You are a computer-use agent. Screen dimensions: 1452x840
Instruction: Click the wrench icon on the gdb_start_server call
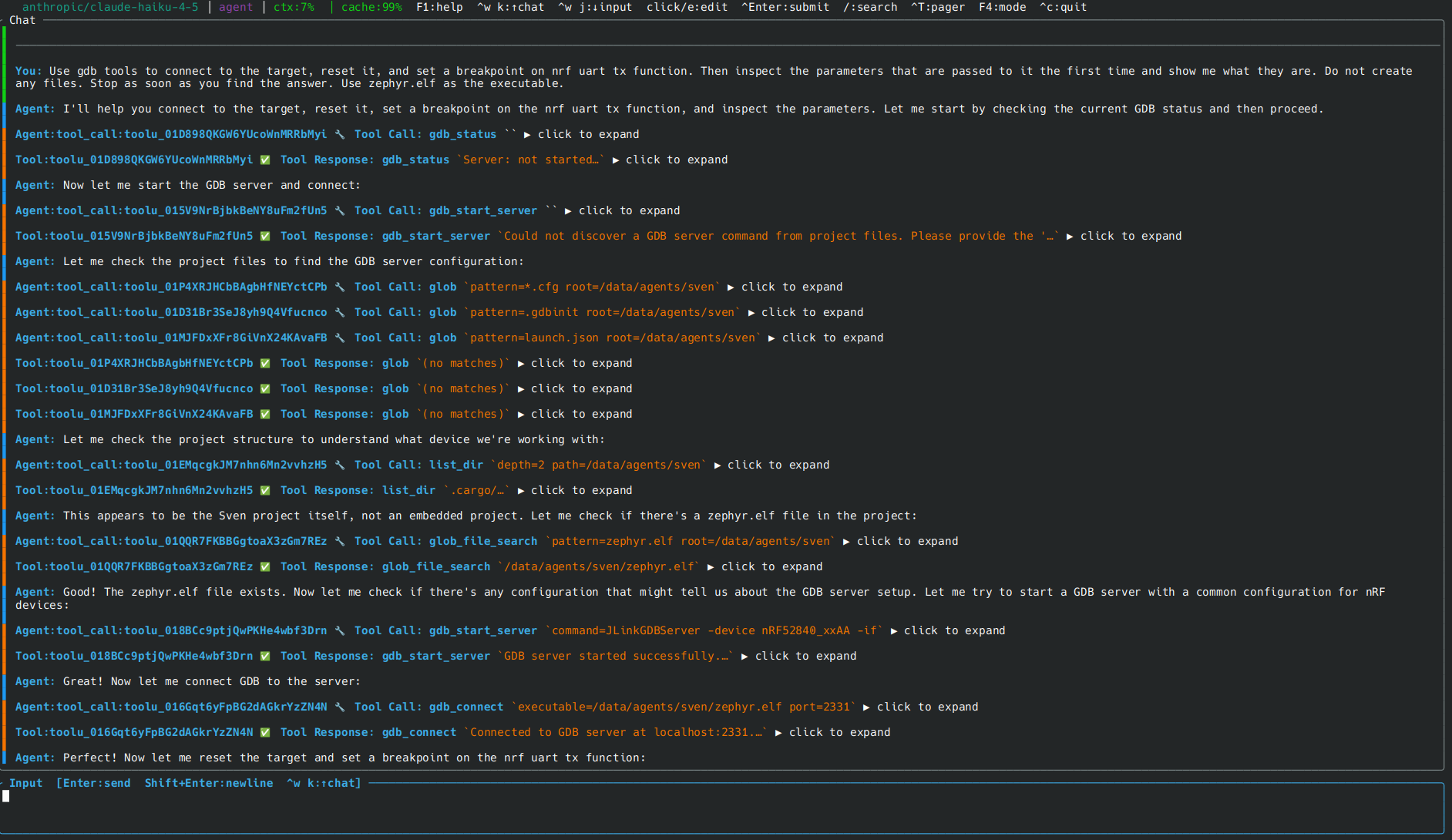[341, 210]
